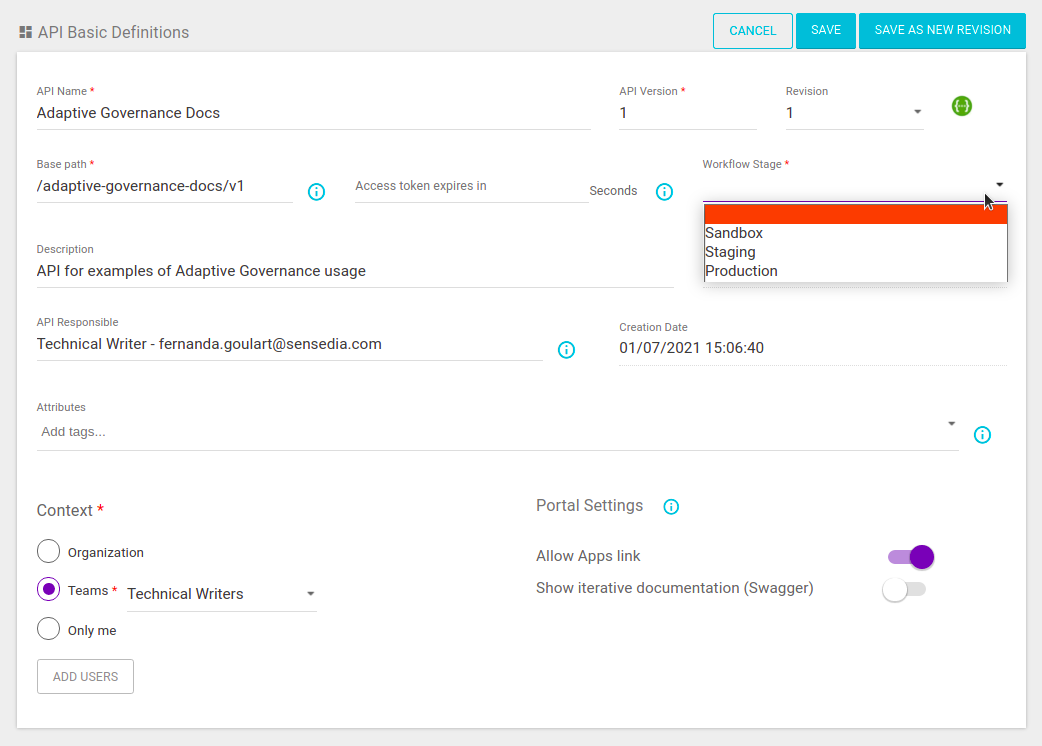Click inside the API Name input field

[300, 113]
